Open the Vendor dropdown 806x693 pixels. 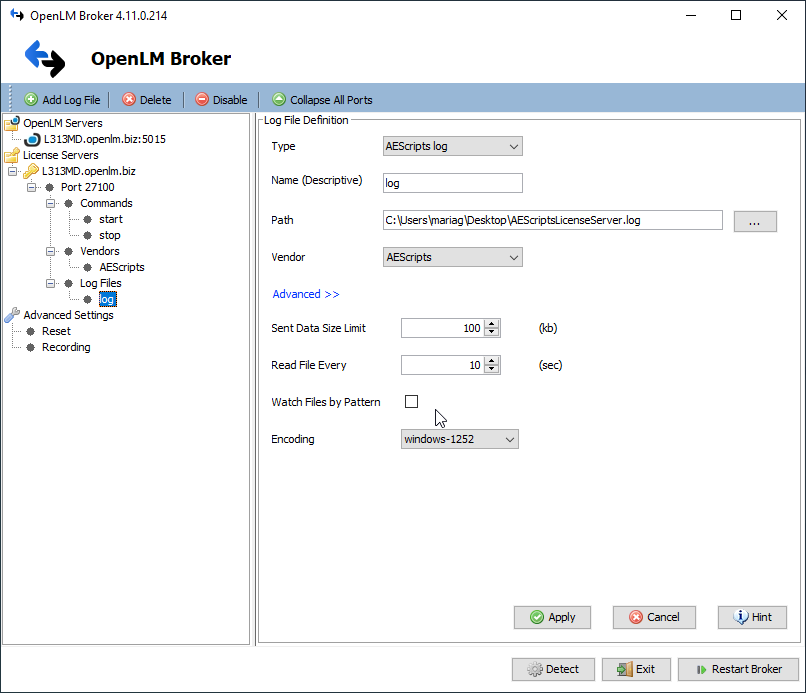(453, 257)
